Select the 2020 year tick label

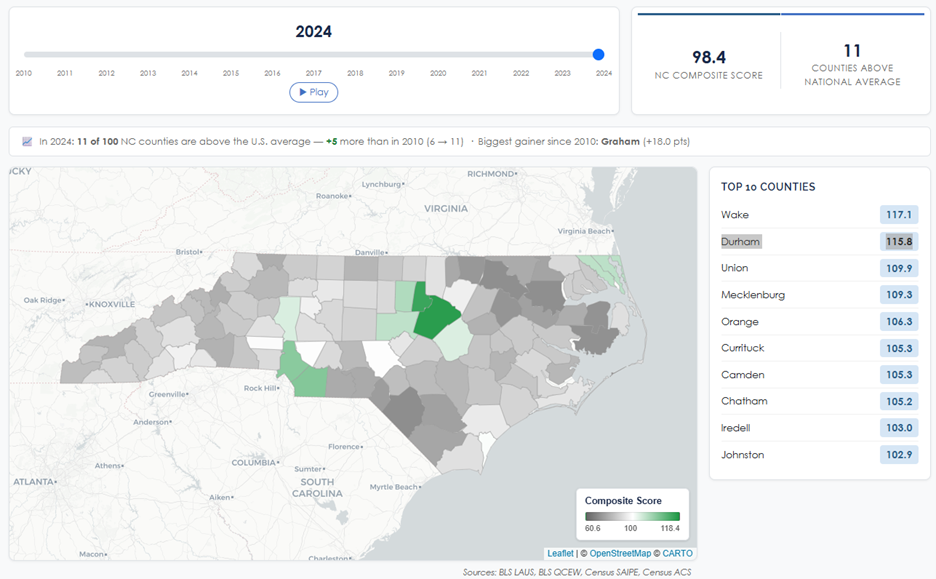click(x=438, y=73)
